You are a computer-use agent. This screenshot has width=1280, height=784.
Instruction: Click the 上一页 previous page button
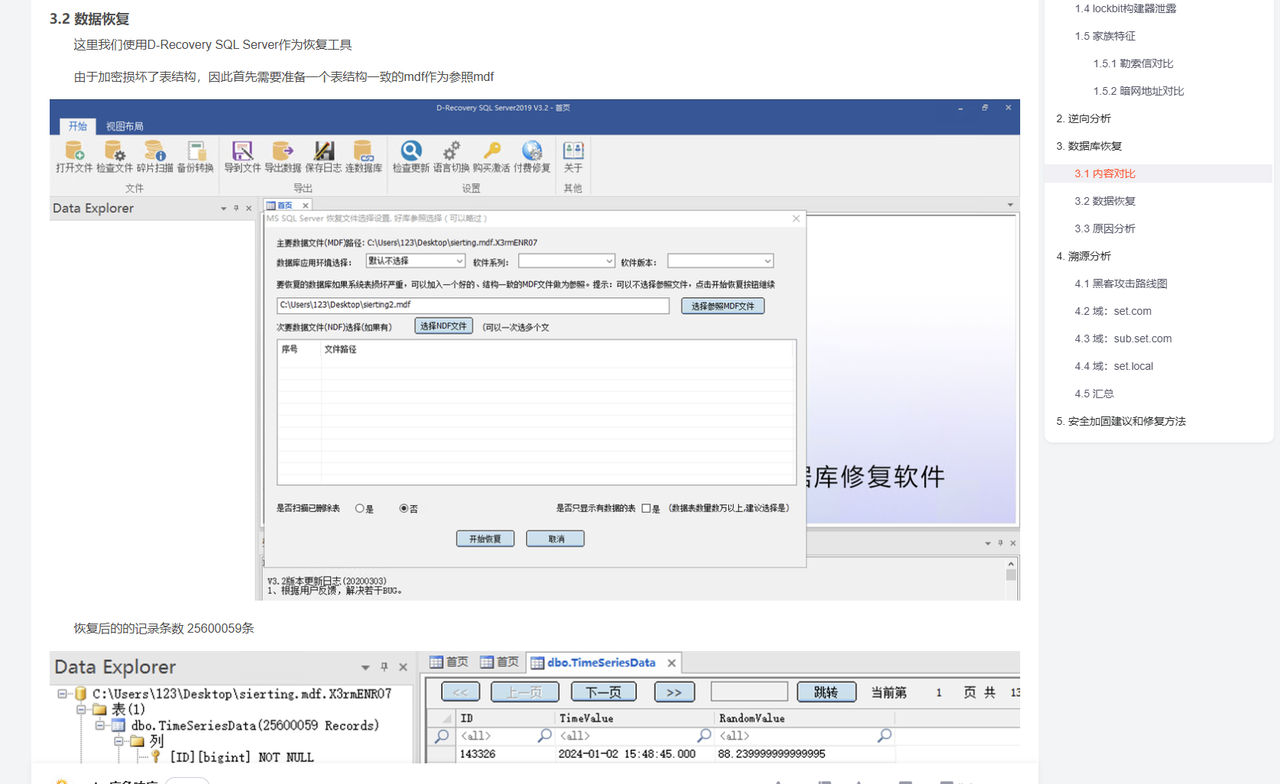coord(525,692)
